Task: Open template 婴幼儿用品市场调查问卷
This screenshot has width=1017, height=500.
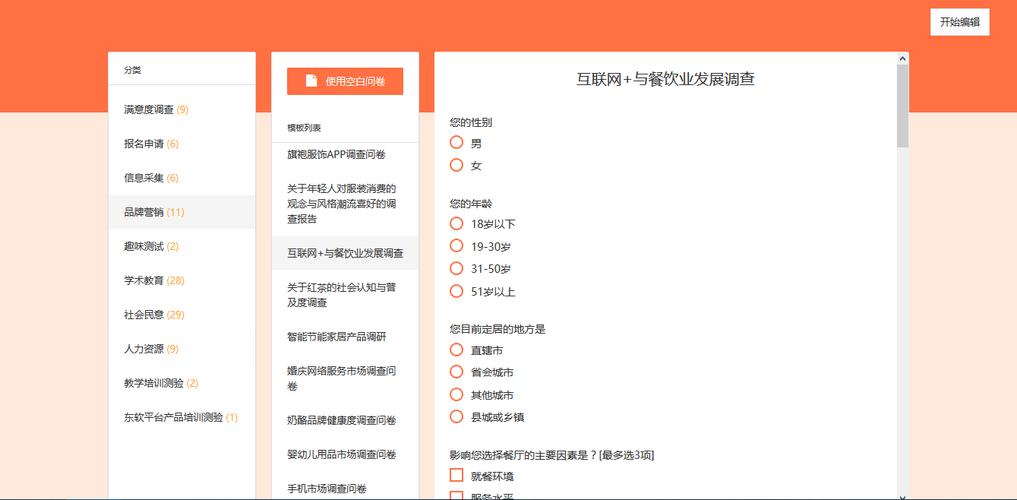Action: pyautogui.click(x=345, y=455)
